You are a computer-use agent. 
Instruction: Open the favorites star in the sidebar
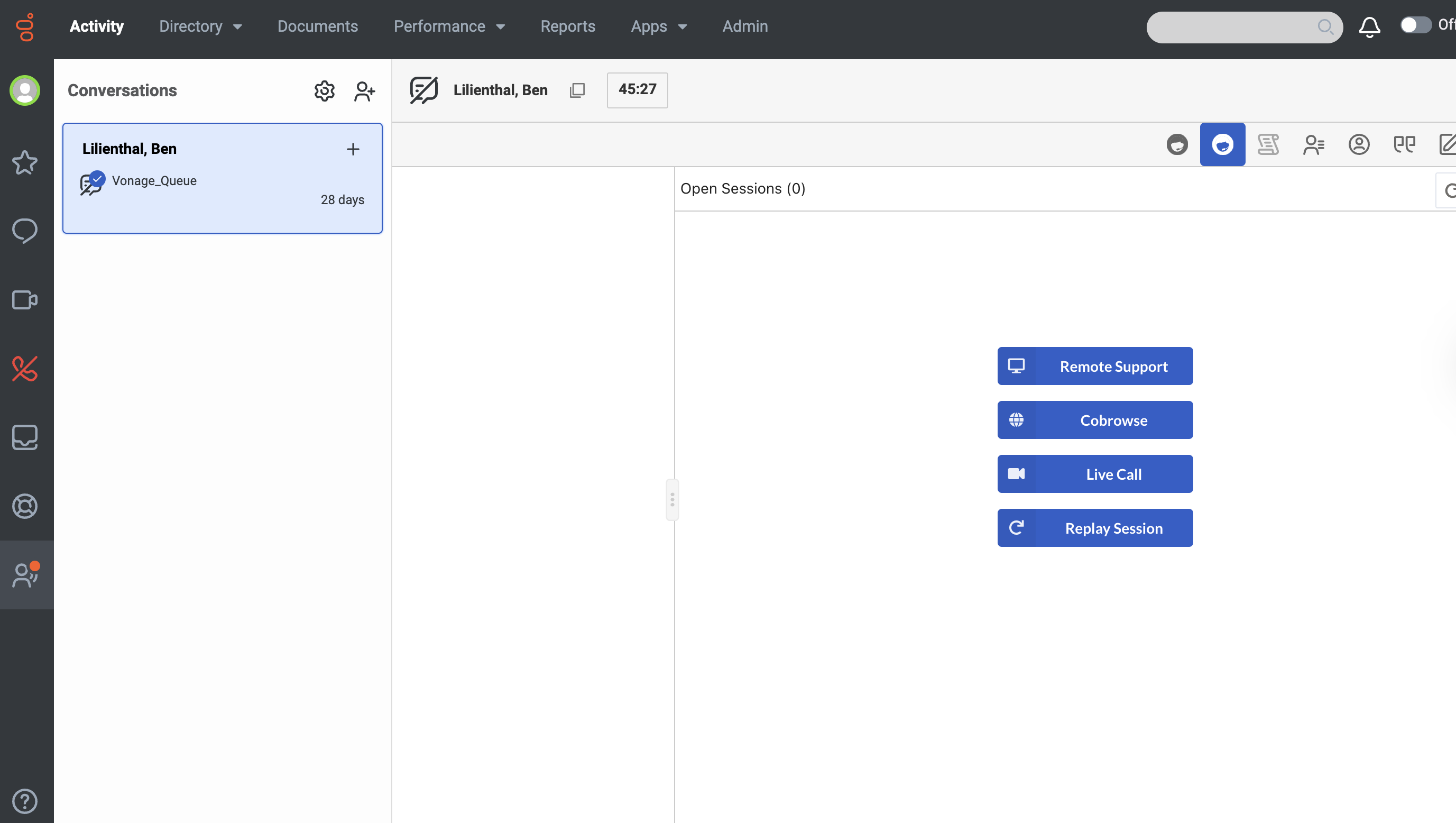25,162
